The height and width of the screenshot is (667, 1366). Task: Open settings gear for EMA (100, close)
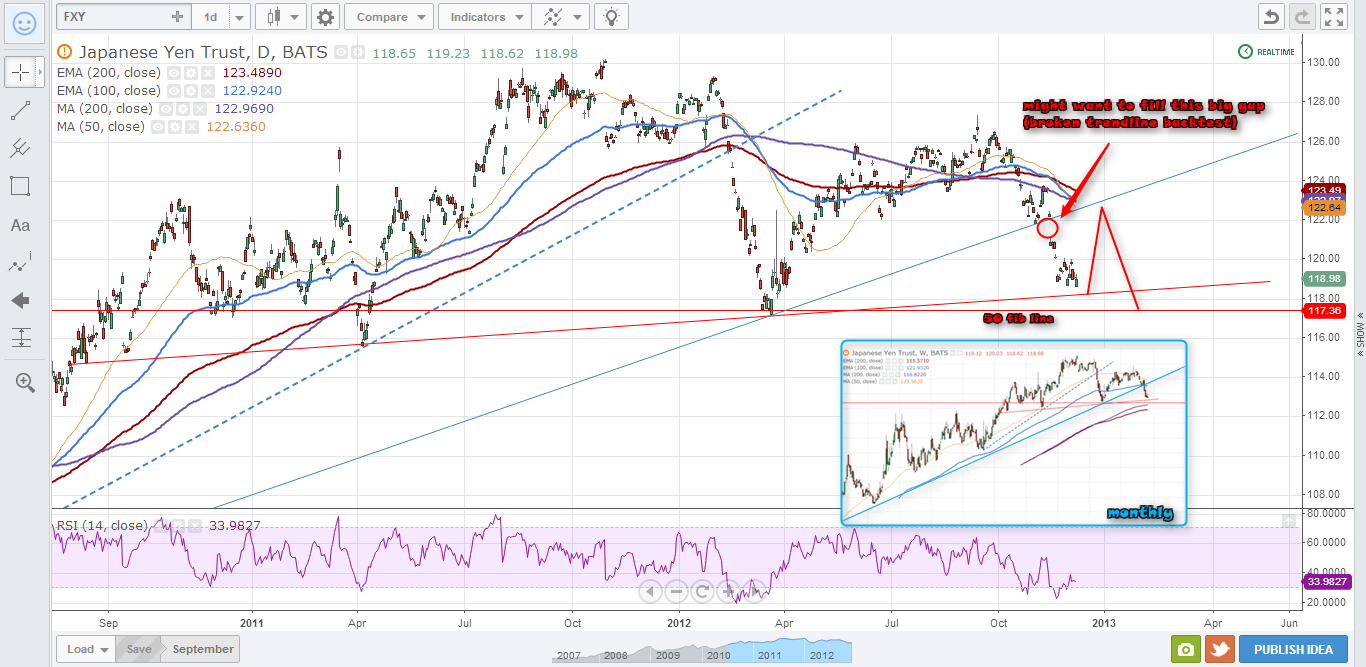(x=190, y=91)
